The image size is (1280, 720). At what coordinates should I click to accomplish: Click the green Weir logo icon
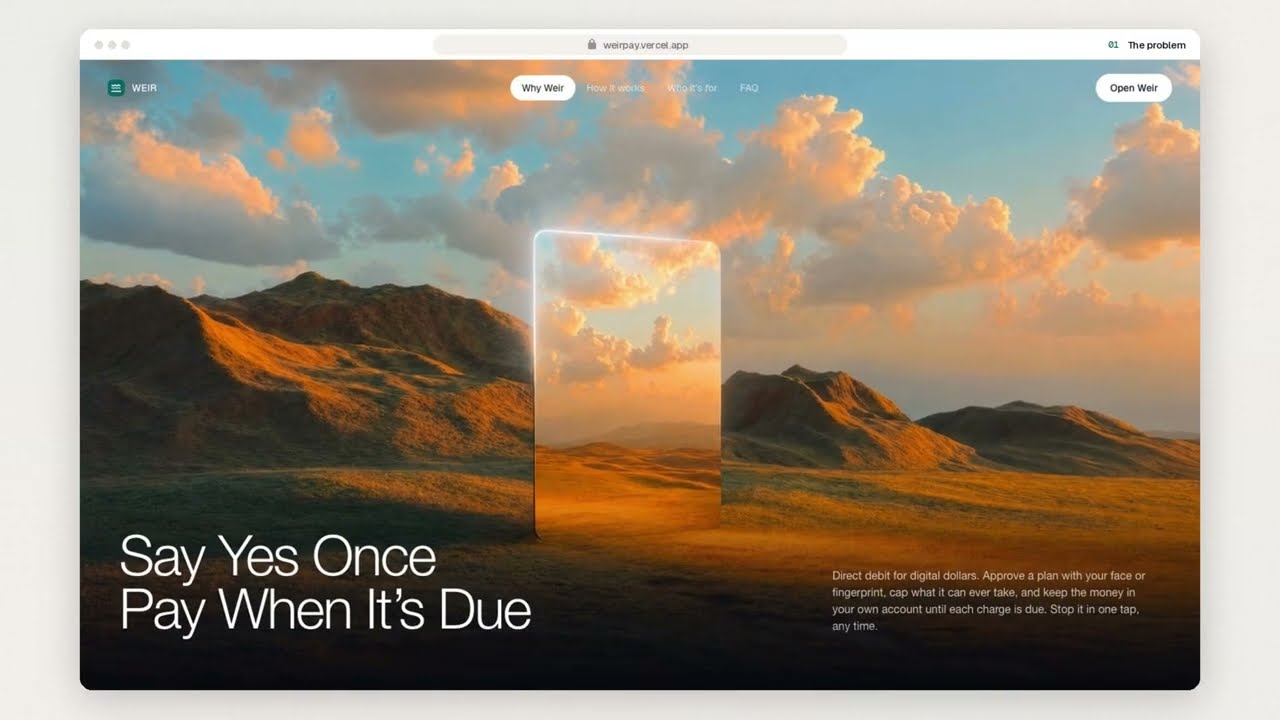116,88
